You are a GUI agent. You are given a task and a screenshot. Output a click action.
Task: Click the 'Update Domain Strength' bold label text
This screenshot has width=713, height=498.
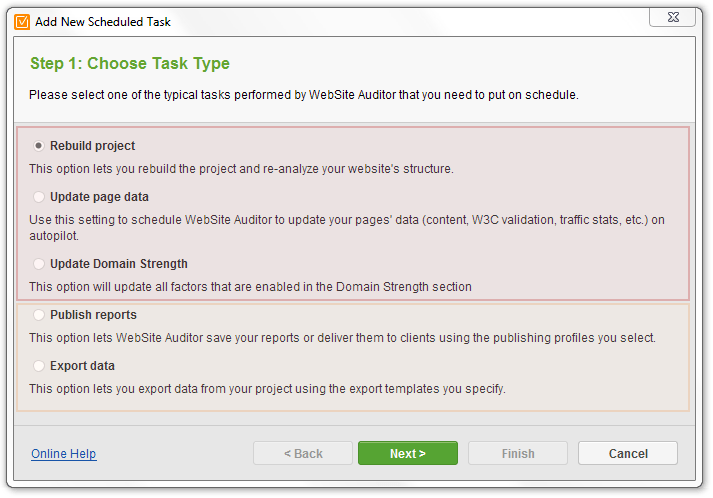click(119, 264)
